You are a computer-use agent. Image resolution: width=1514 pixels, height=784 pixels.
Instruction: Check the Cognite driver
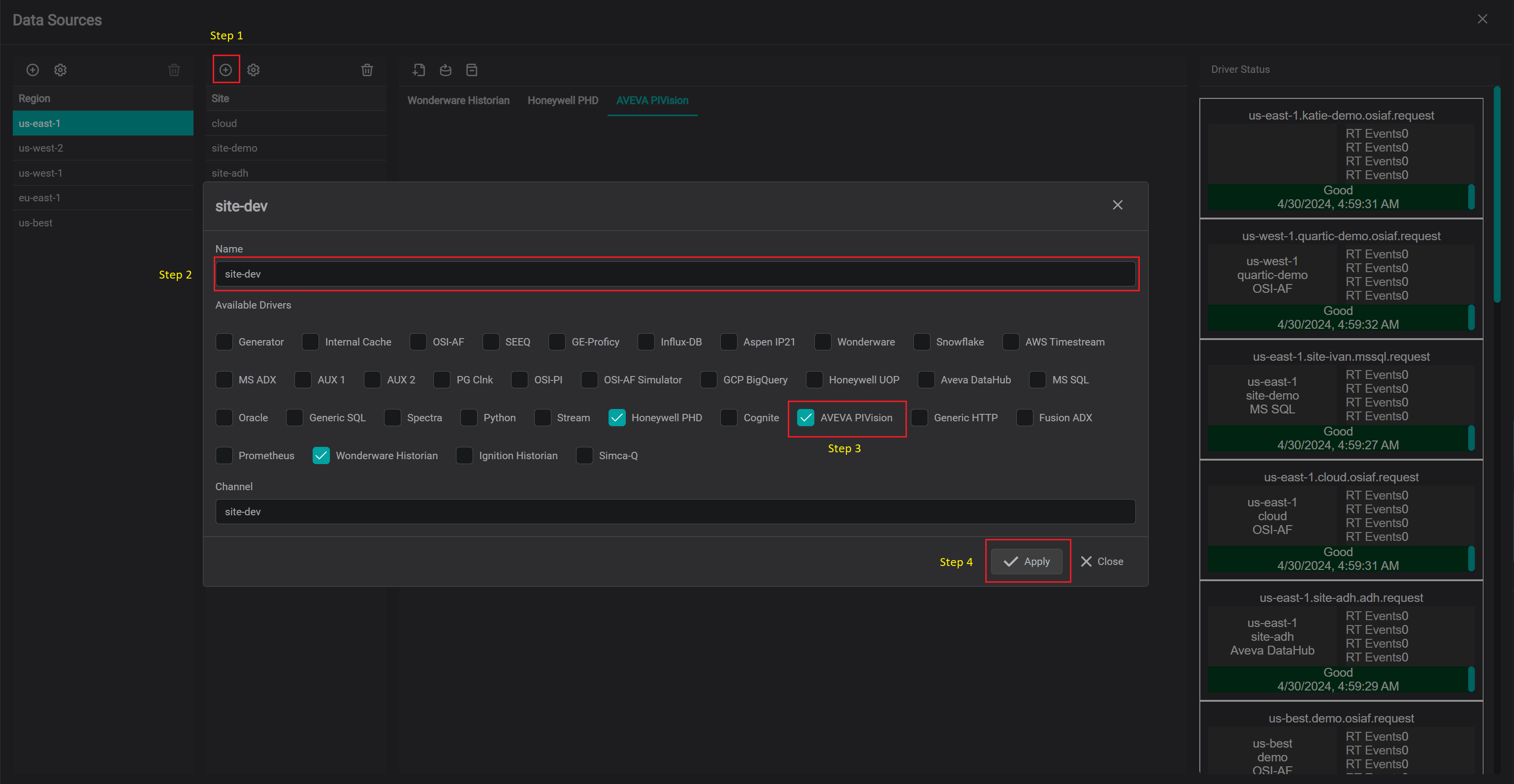(x=729, y=418)
